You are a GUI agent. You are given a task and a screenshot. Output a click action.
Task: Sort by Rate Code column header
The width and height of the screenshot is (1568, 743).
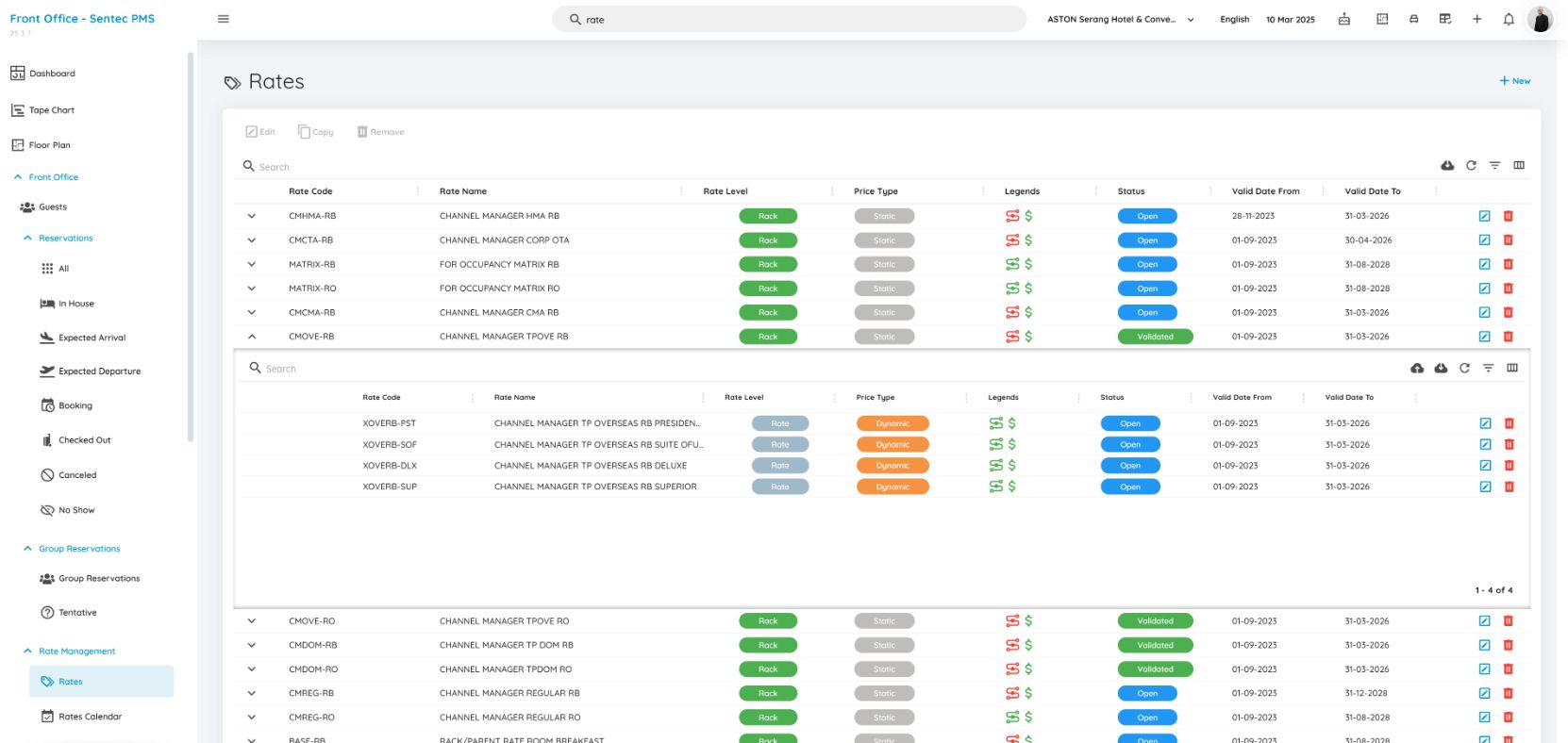[x=310, y=191]
